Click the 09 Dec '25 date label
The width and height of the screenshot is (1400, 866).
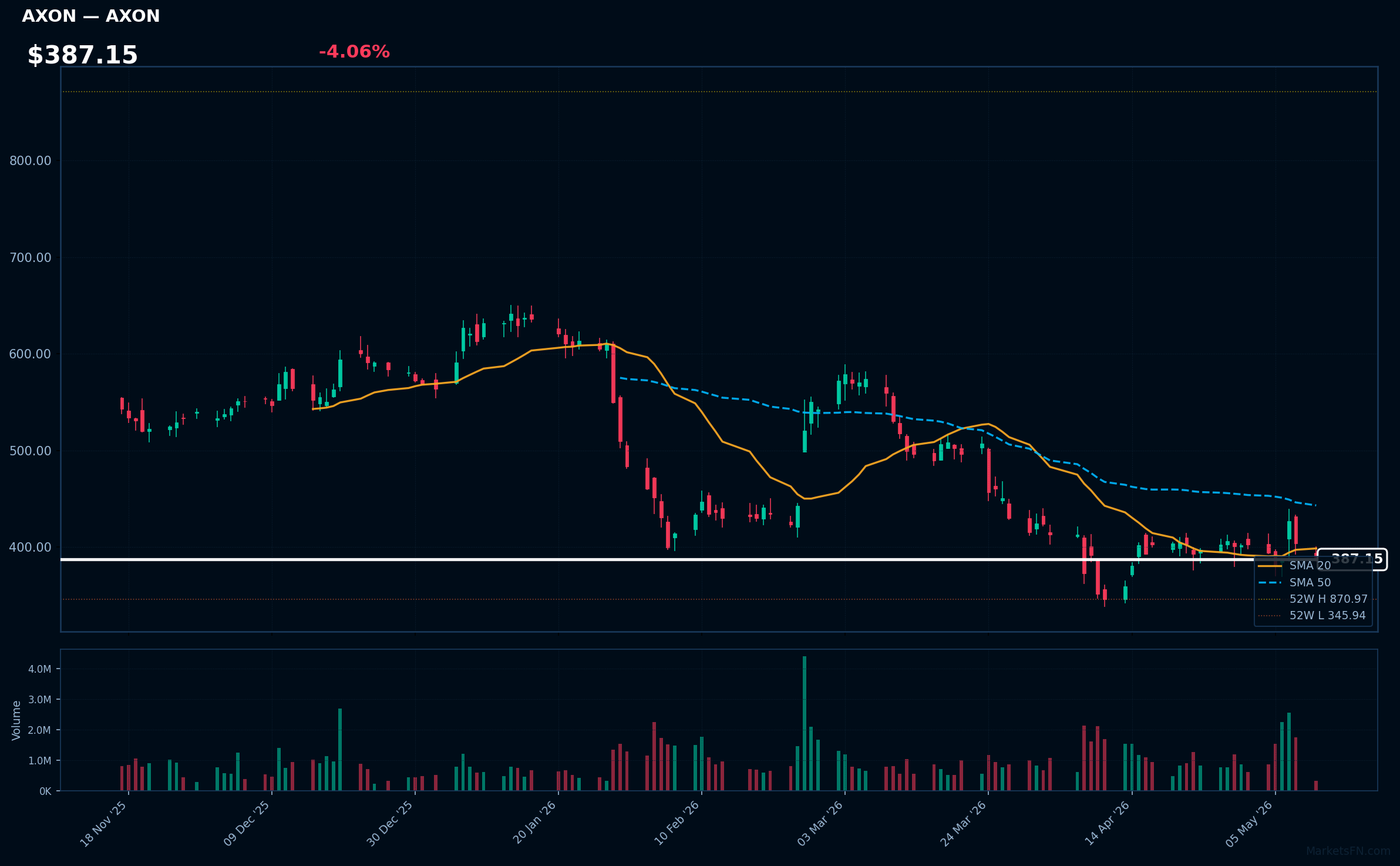(247, 824)
